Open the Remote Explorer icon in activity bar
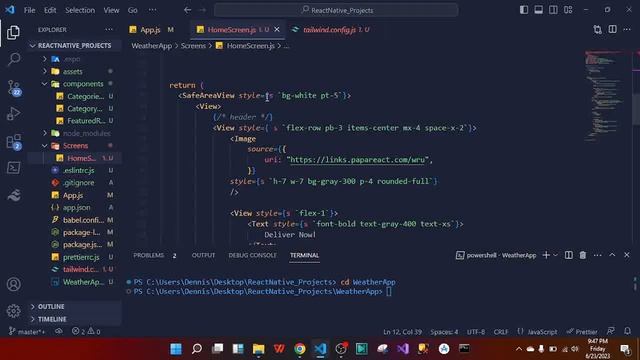The width and height of the screenshot is (640, 360). (13, 168)
